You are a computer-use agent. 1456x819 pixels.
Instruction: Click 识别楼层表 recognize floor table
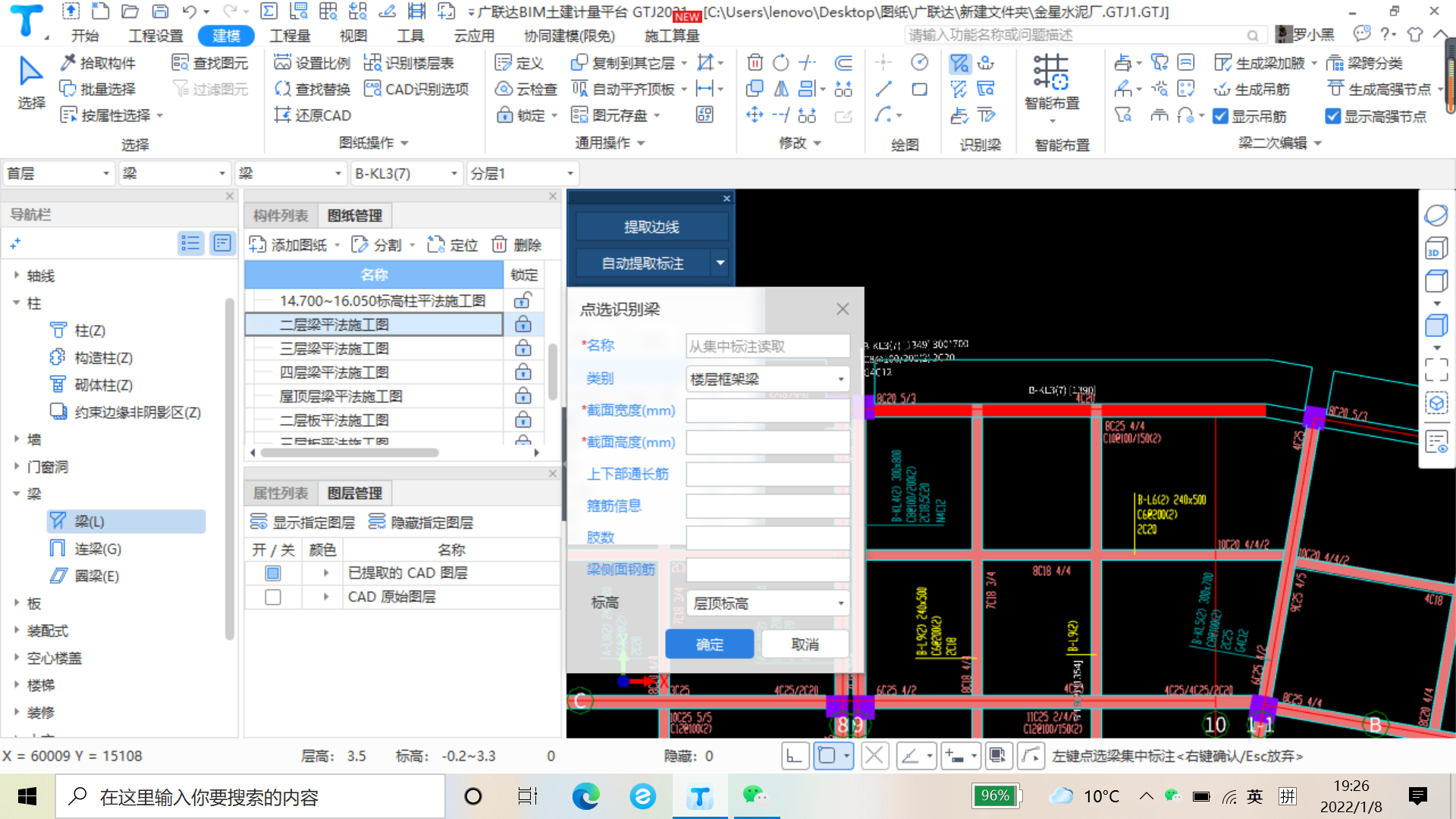409,63
